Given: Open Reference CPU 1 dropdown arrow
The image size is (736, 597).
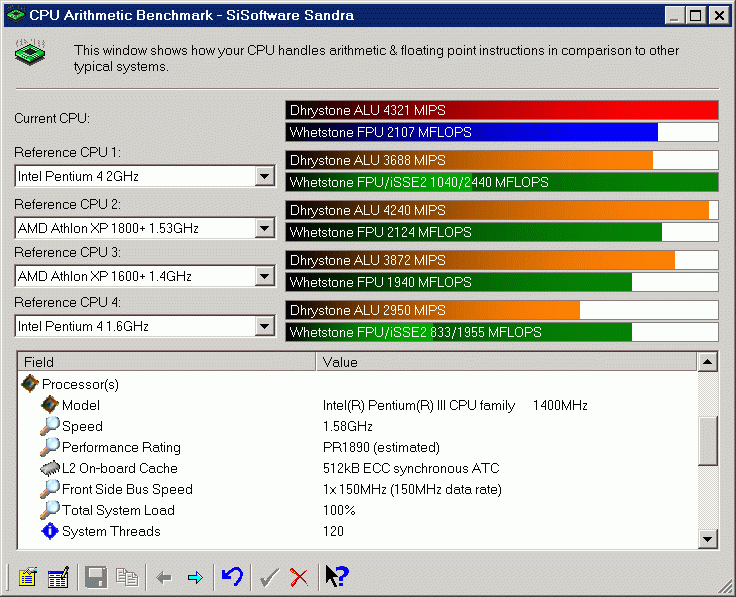Looking at the screenshot, I should [265, 176].
